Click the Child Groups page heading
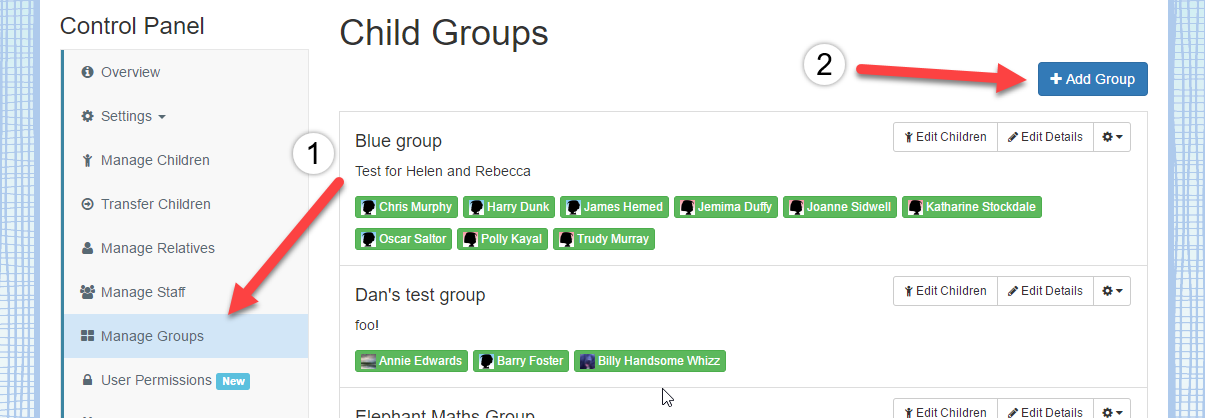The width and height of the screenshot is (1205, 418). click(444, 32)
